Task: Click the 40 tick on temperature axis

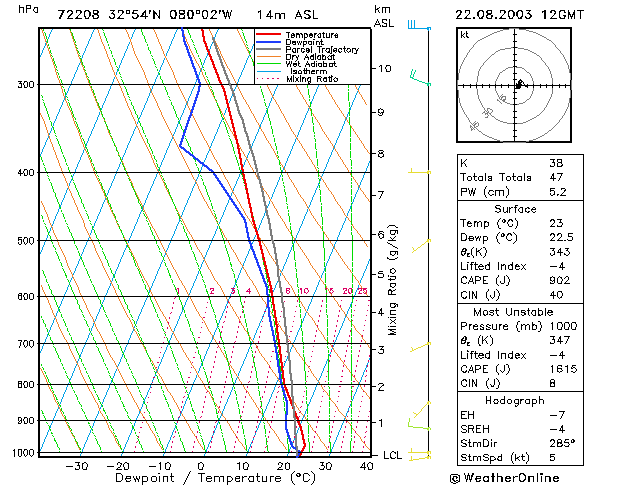Action: [x=367, y=466]
